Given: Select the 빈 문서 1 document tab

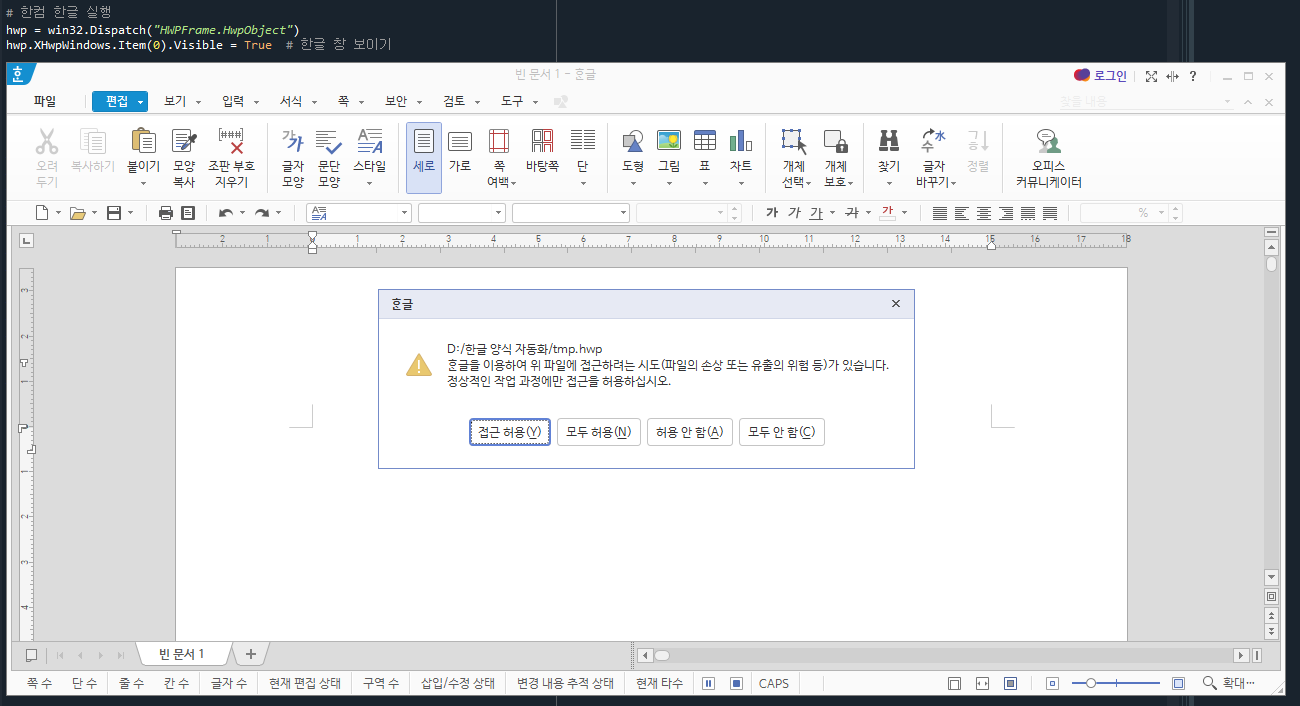Looking at the screenshot, I should pos(182,654).
